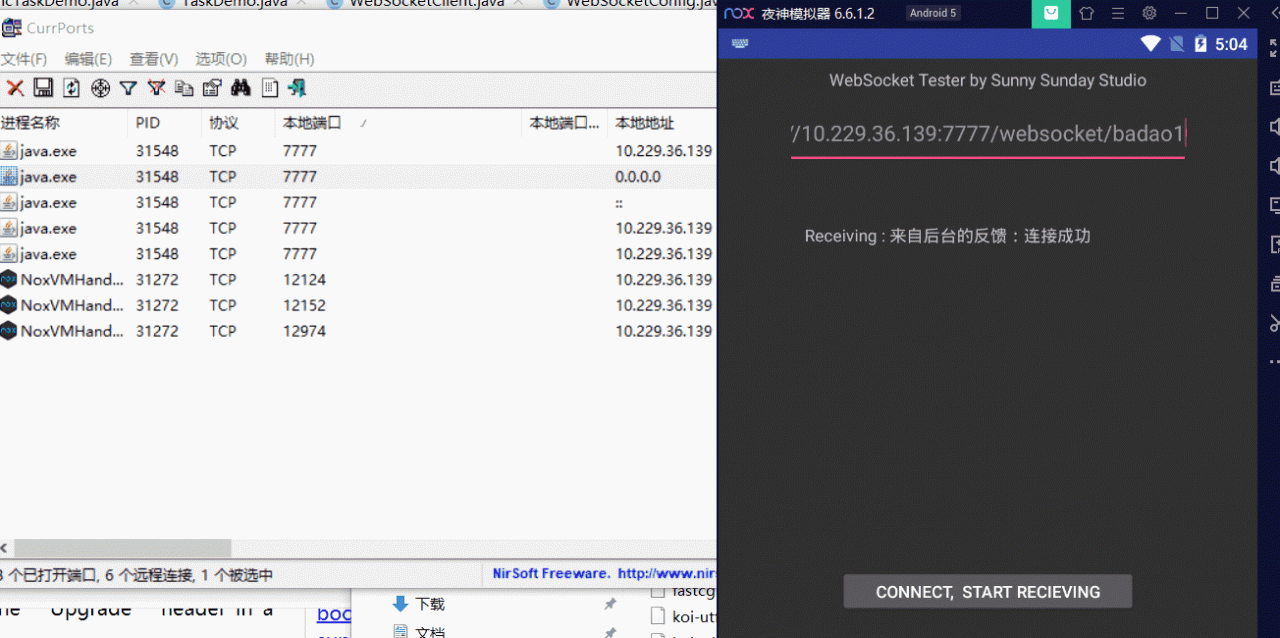Select the java.exe row with address ::
The width and height of the screenshot is (1280, 638).
coord(358,203)
